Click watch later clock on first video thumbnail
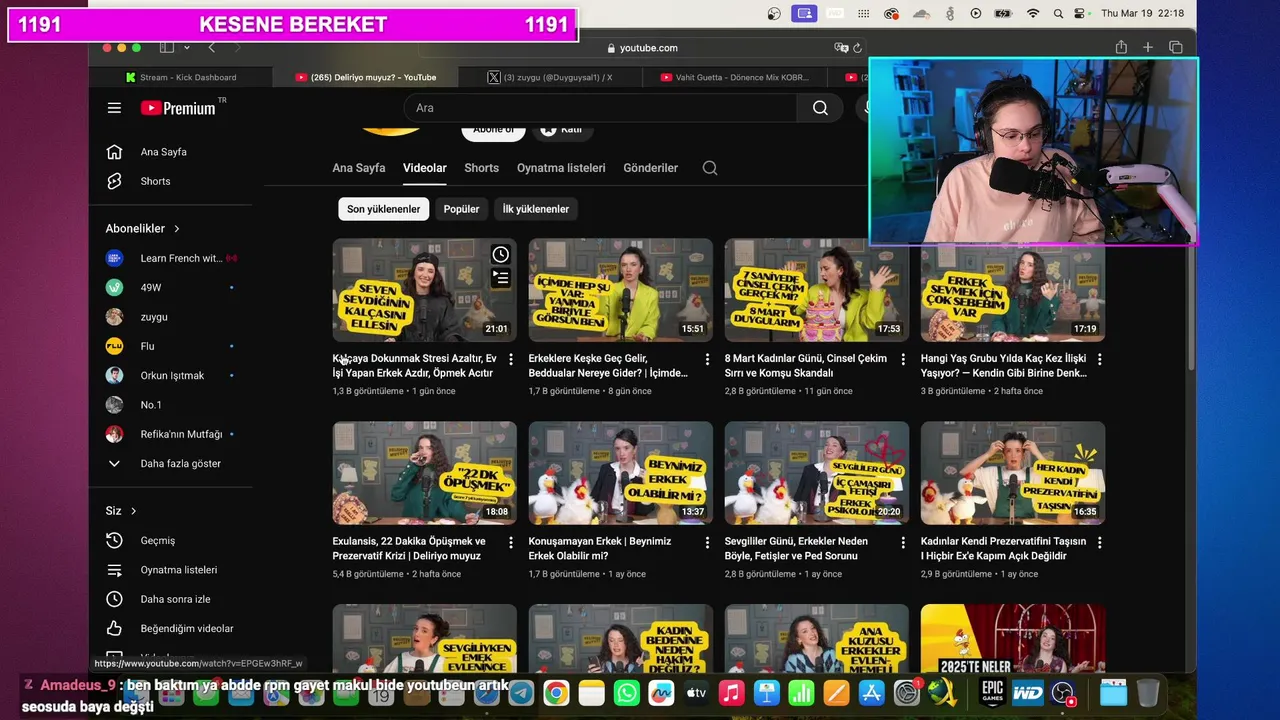Image resolution: width=1280 pixels, height=720 pixels. click(x=501, y=255)
